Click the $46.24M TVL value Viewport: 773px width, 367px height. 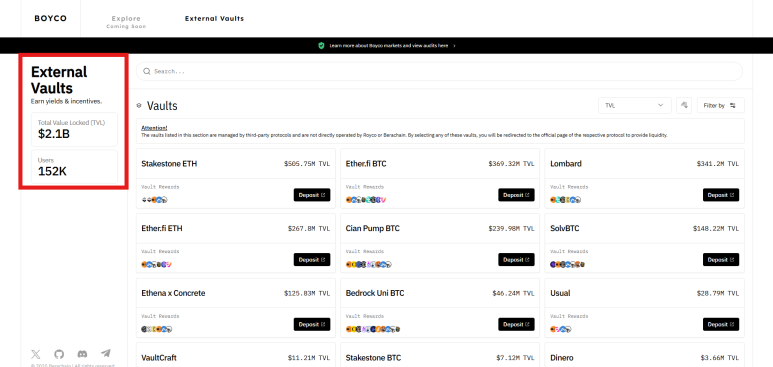click(x=513, y=293)
